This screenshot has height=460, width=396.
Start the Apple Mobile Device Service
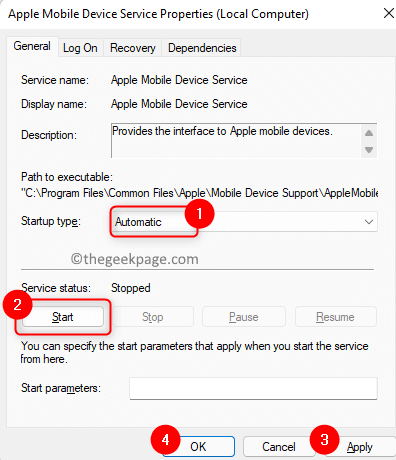pos(63,317)
